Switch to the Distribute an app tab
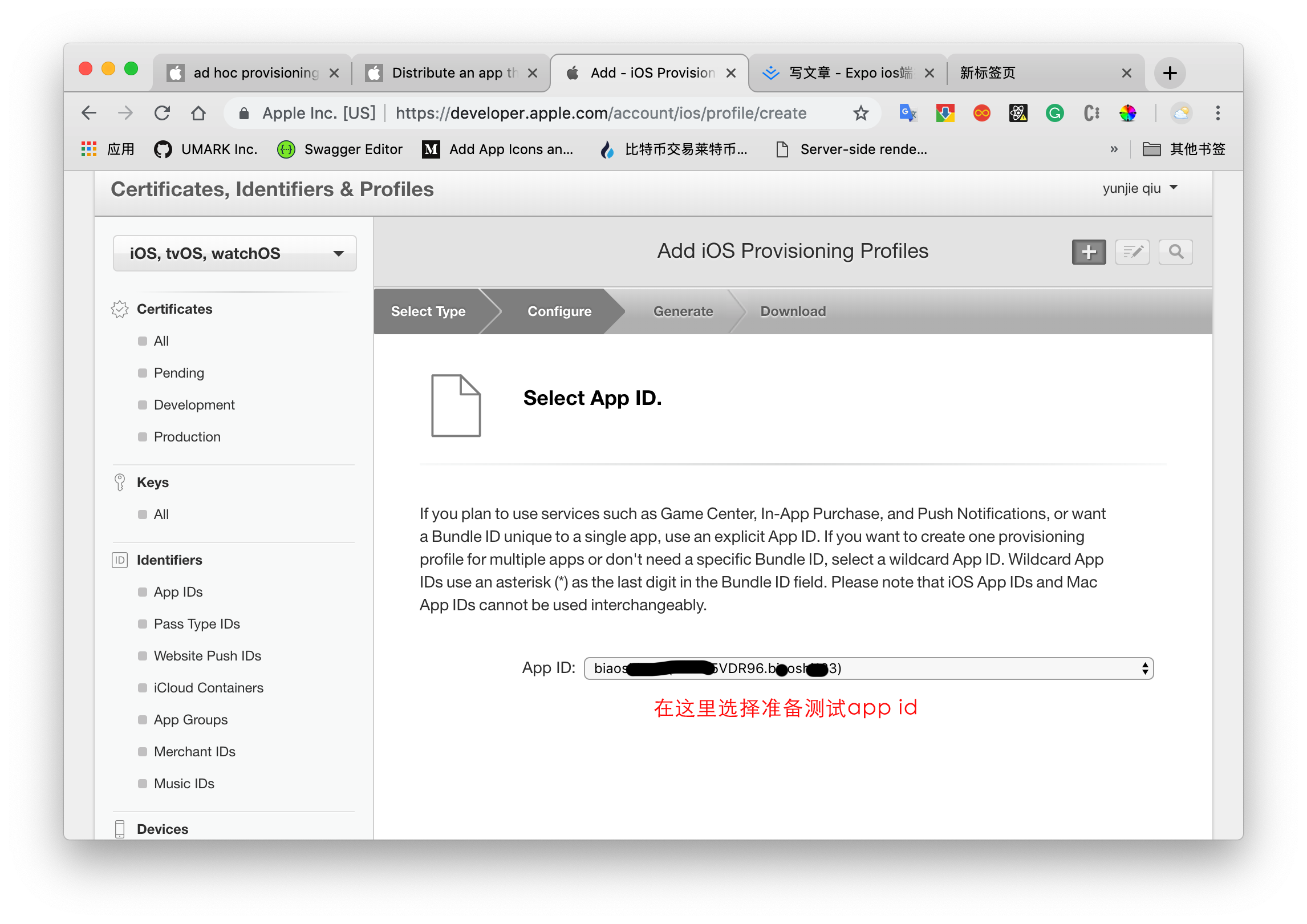The image size is (1307, 924). point(450,73)
